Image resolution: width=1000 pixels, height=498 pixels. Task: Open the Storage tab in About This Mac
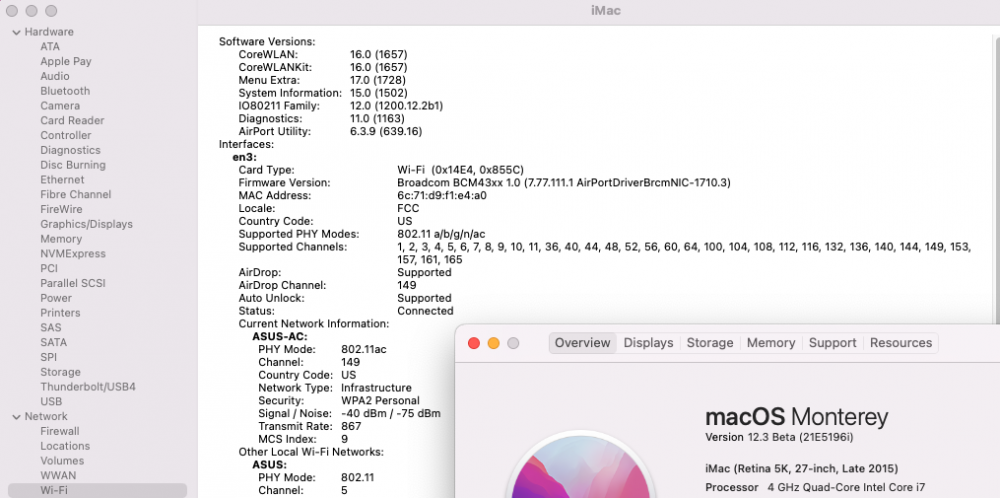(x=710, y=343)
